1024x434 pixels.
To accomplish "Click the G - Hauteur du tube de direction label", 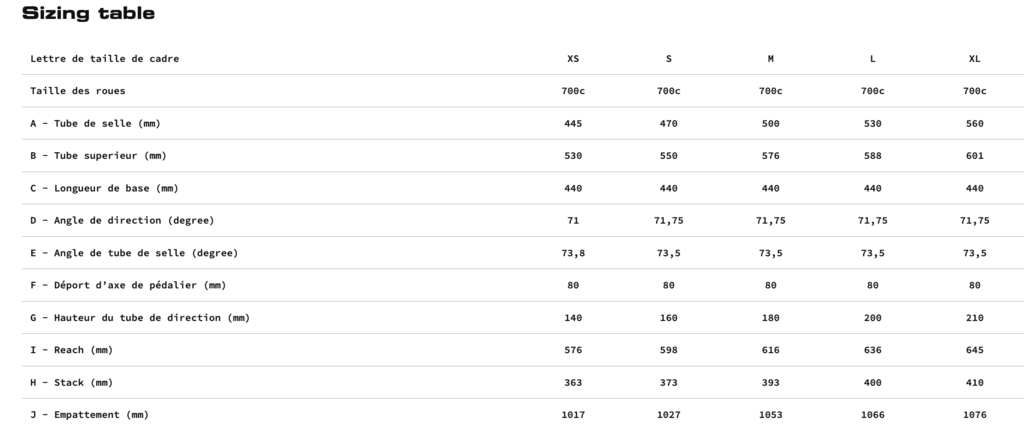I will point(140,318).
